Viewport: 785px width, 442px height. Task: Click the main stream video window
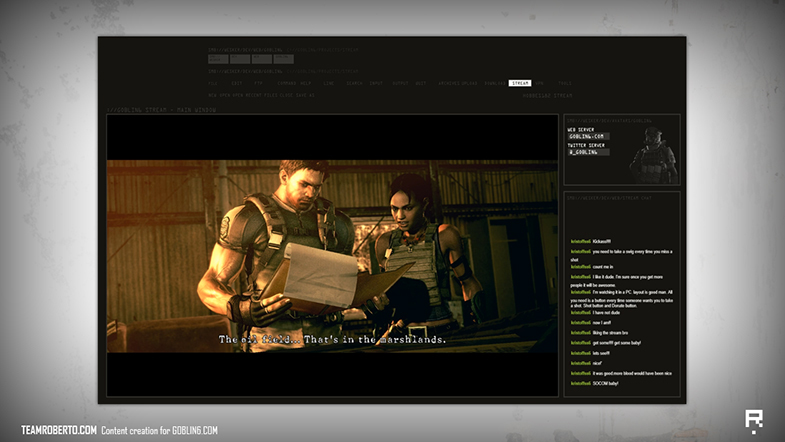[x=332, y=255]
